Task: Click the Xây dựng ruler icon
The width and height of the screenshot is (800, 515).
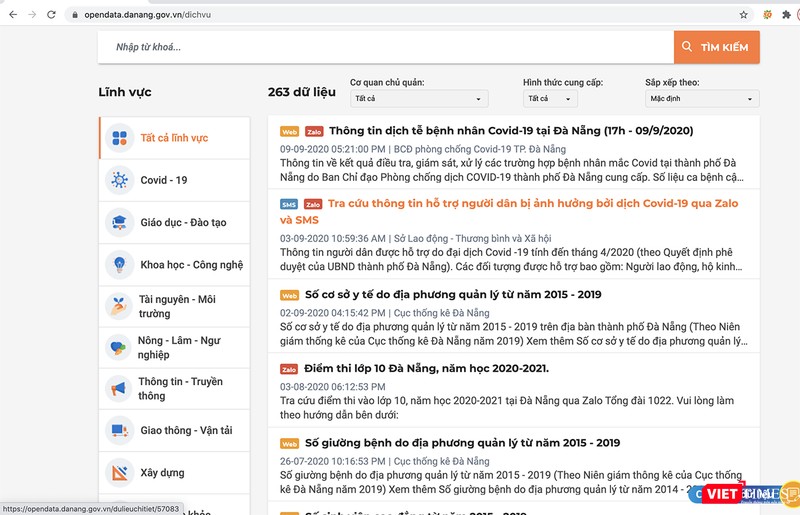Action: tap(120, 471)
